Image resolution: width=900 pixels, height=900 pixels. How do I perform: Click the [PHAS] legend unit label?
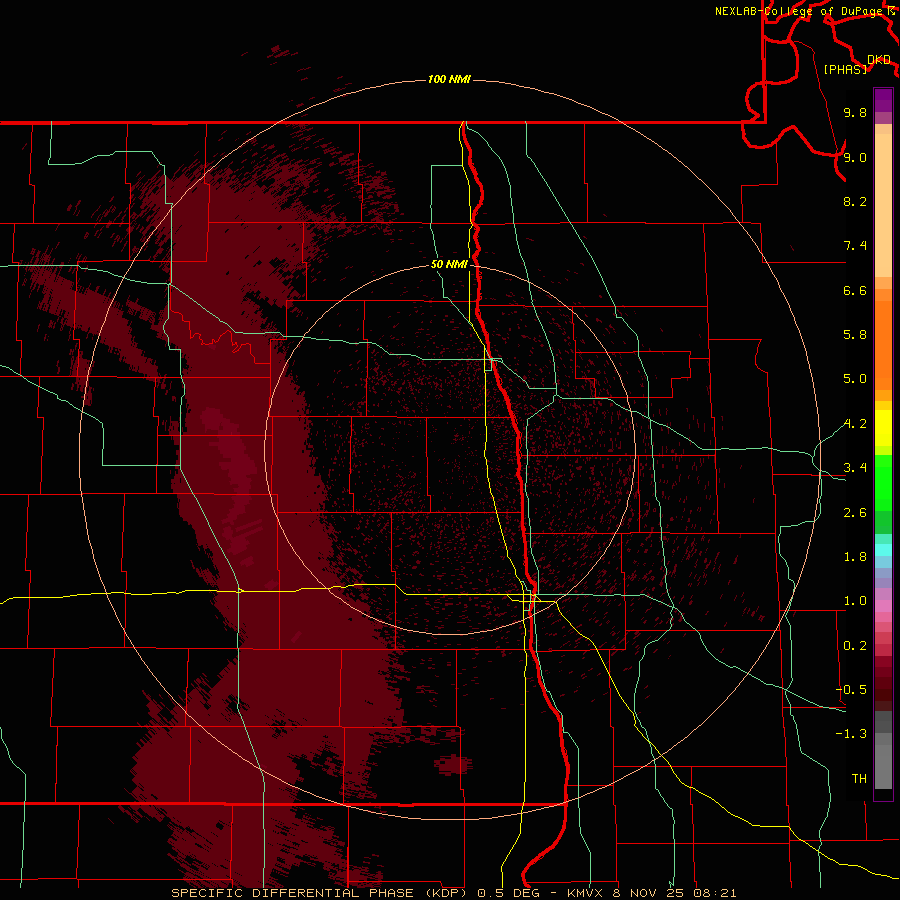845,69
